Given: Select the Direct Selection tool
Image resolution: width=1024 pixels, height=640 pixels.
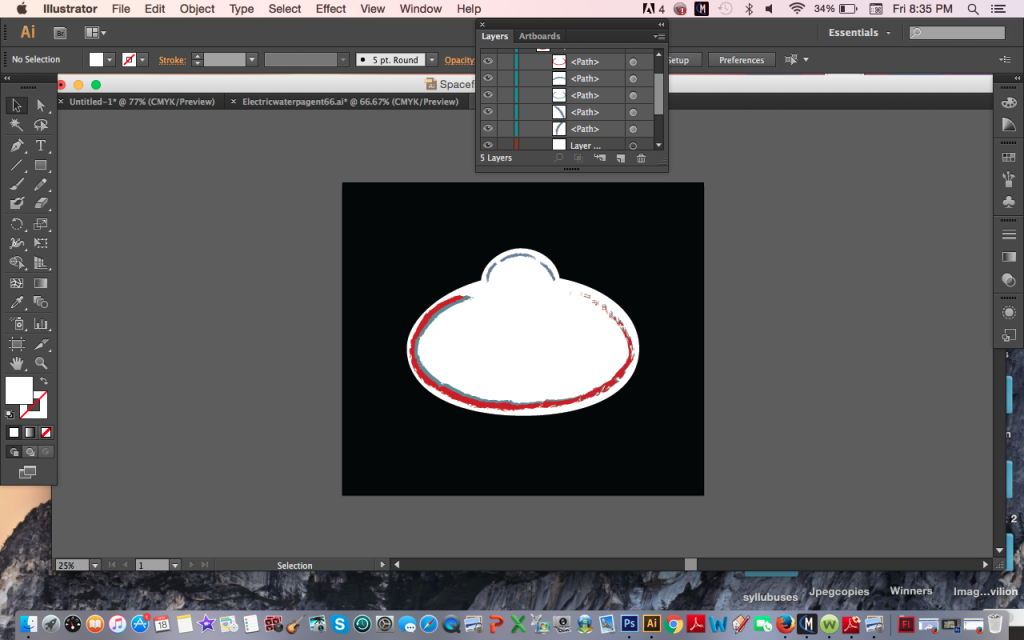Looking at the screenshot, I should pos(41,105).
